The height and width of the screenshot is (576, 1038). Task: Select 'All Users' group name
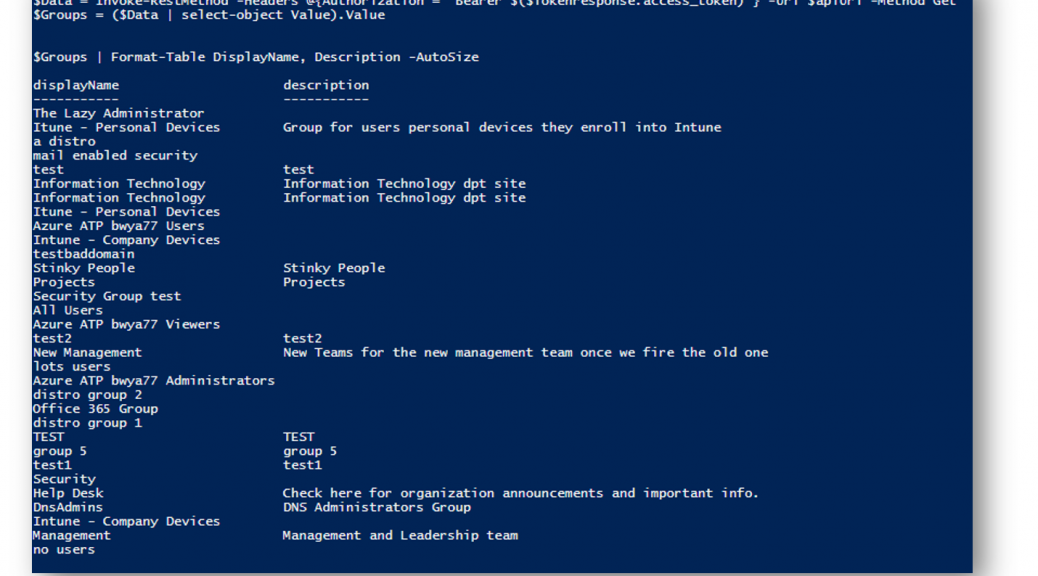coord(68,311)
